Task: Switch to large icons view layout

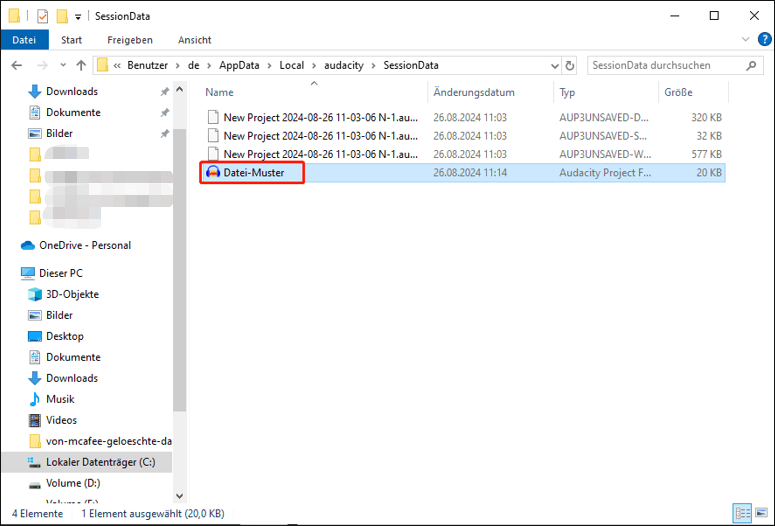Action: point(762,513)
